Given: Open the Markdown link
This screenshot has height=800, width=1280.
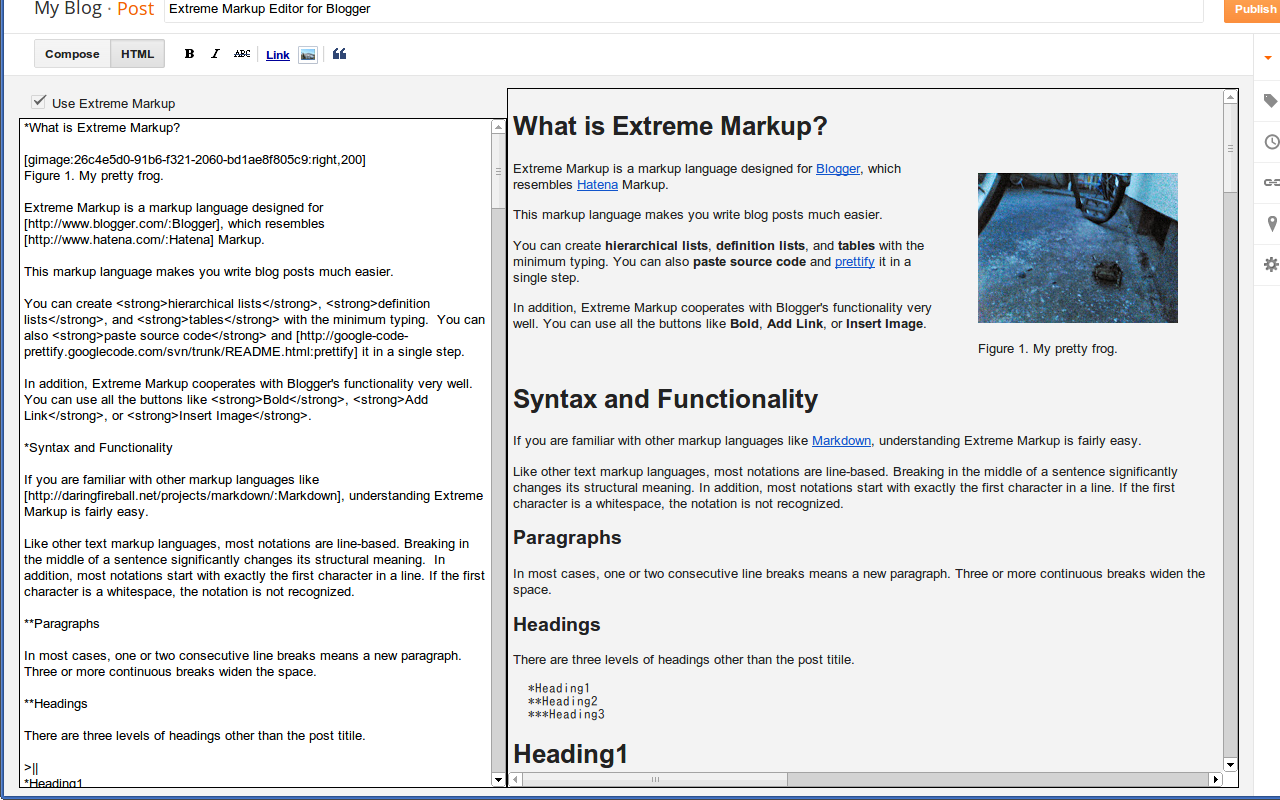Looking at the screenshot, I should 841,440.
